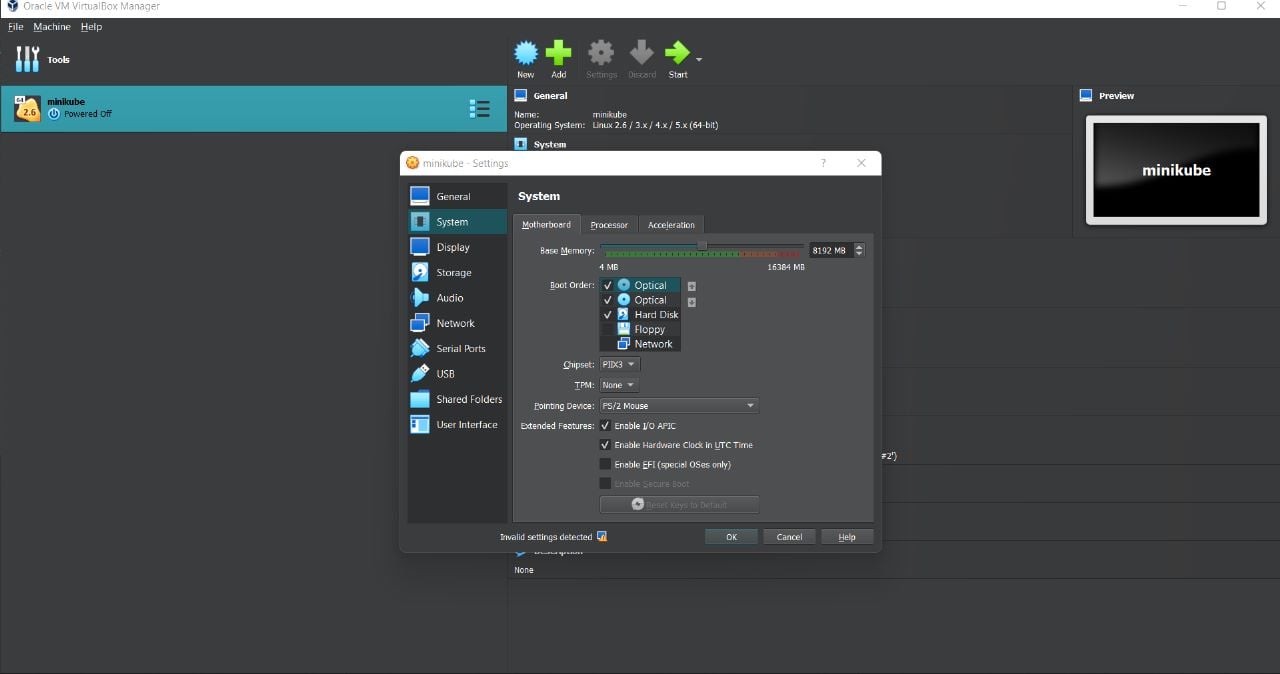Click the minikube preview thumbnail
The image size is (1280, 674).
(x=1176, y=170)
